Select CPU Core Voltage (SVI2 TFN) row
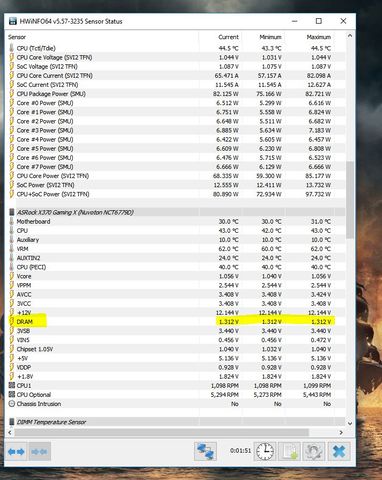Screen dimensions: 382x480 click(x=176, y=57)
